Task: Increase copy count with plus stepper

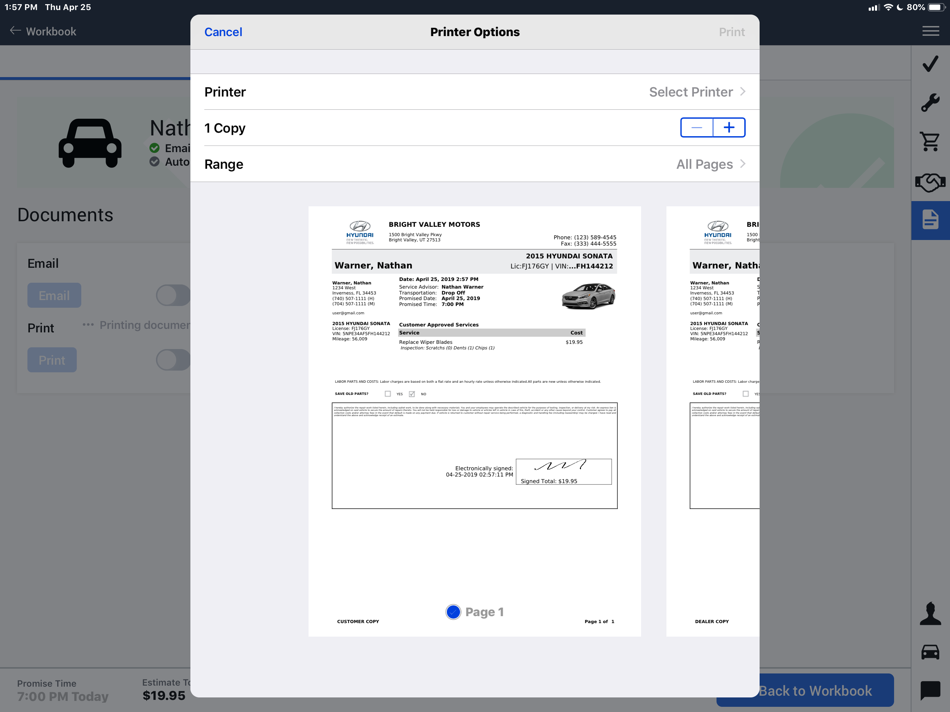Action: [729, 128]
